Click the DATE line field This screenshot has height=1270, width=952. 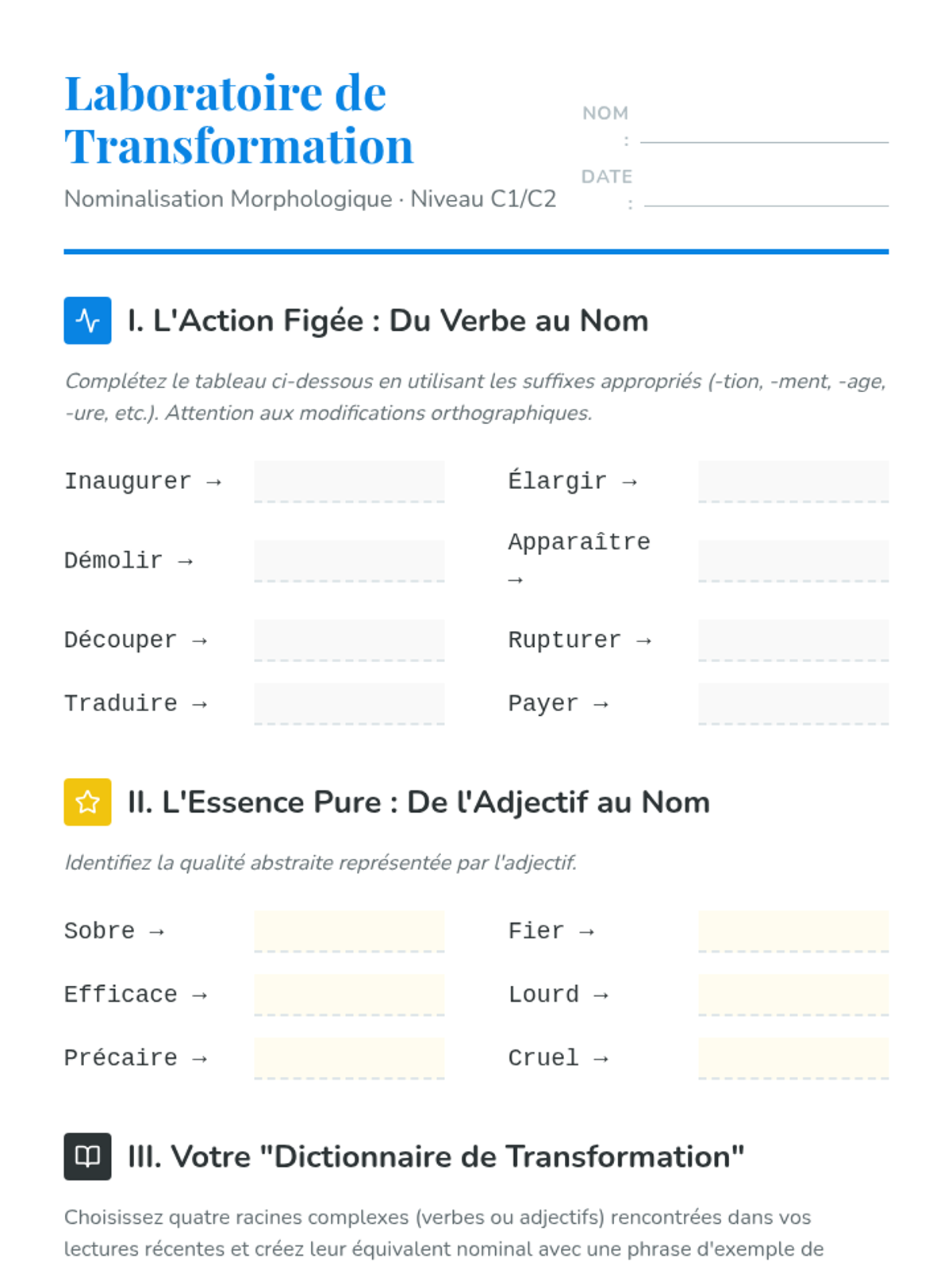click(x=766, y=197)
